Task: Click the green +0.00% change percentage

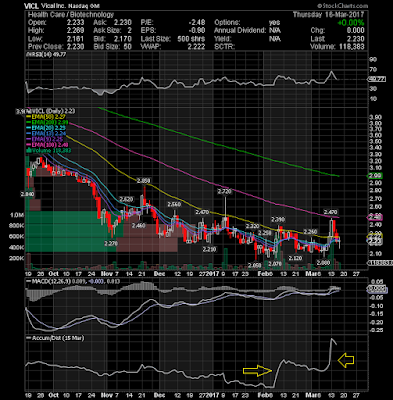Action: [x=351, y=23]
